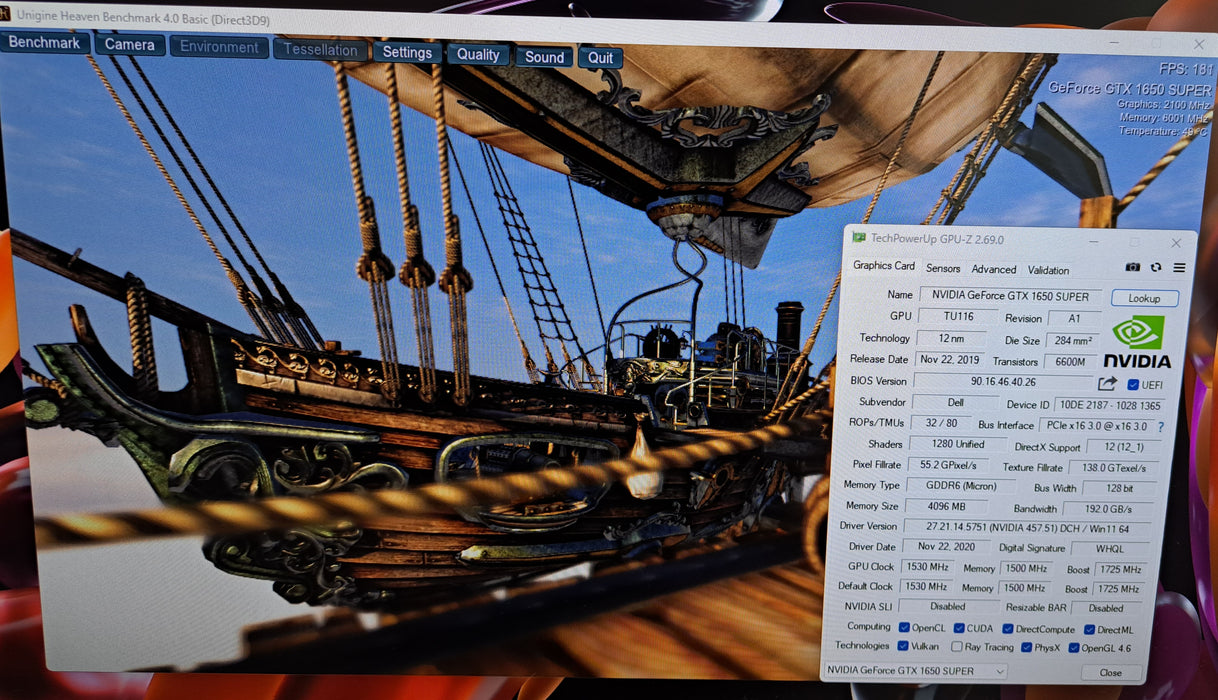Toggle the CUDA checkbox
Screen dimensions: 1218x700
pyautogui.click(x=959, y=628)
